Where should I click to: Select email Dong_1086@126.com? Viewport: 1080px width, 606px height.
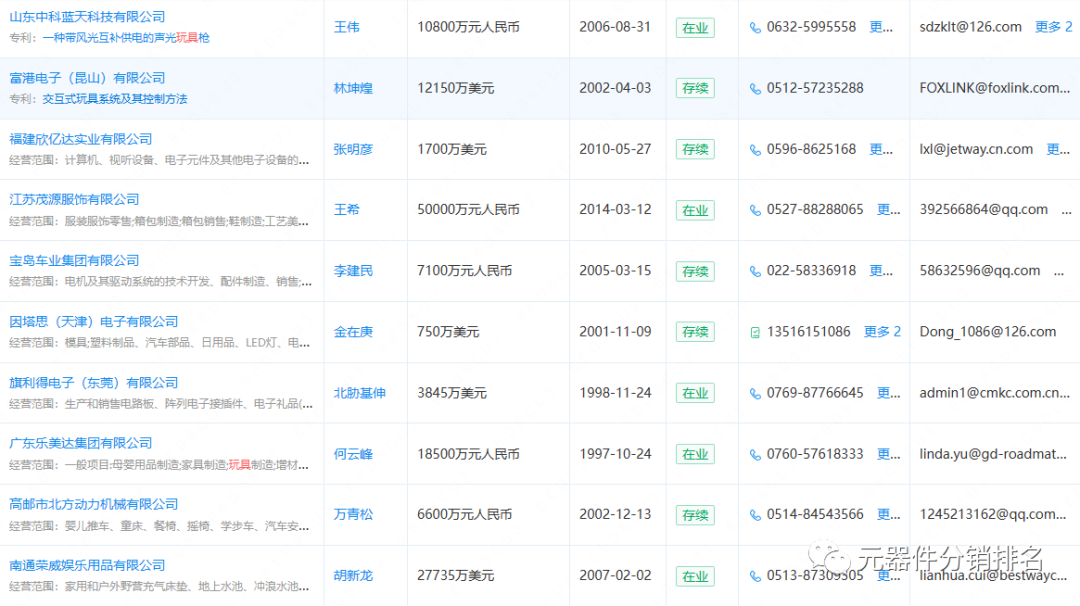click(988, 332)
